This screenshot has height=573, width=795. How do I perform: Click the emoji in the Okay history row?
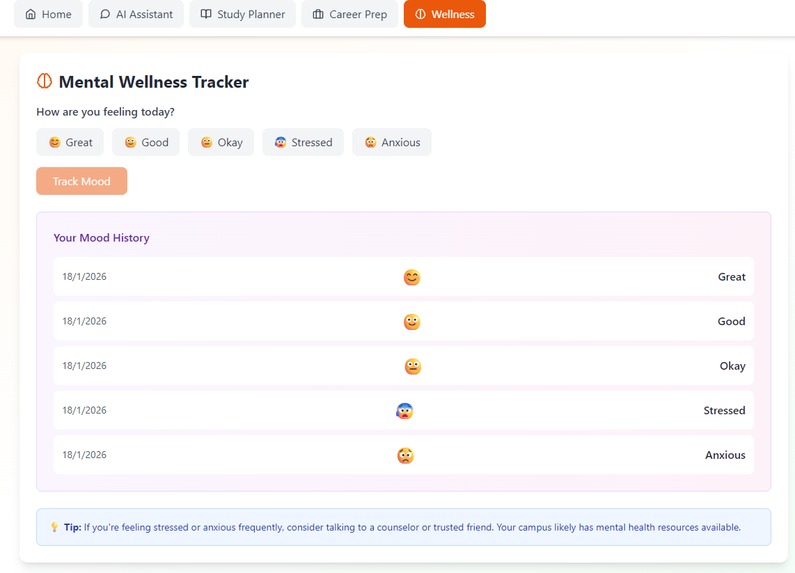[413, 367]
